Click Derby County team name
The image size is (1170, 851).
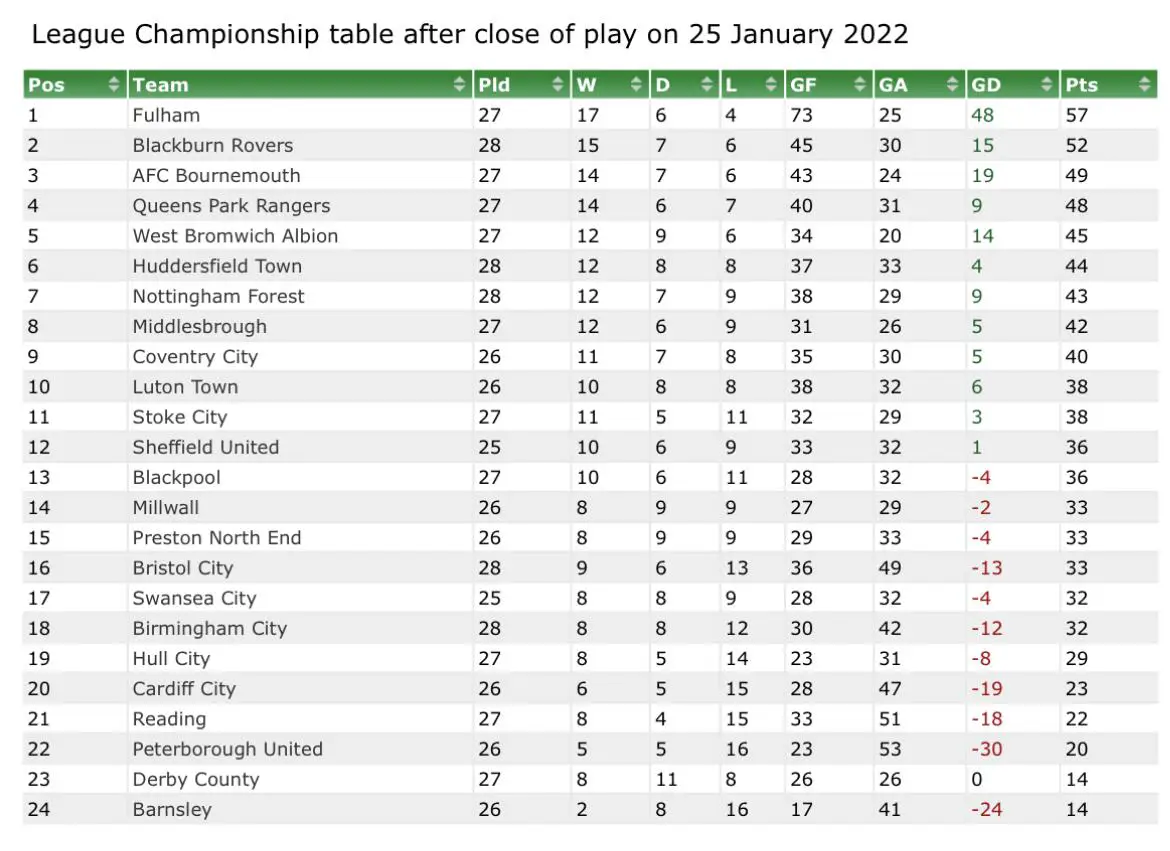pos(195,779)
